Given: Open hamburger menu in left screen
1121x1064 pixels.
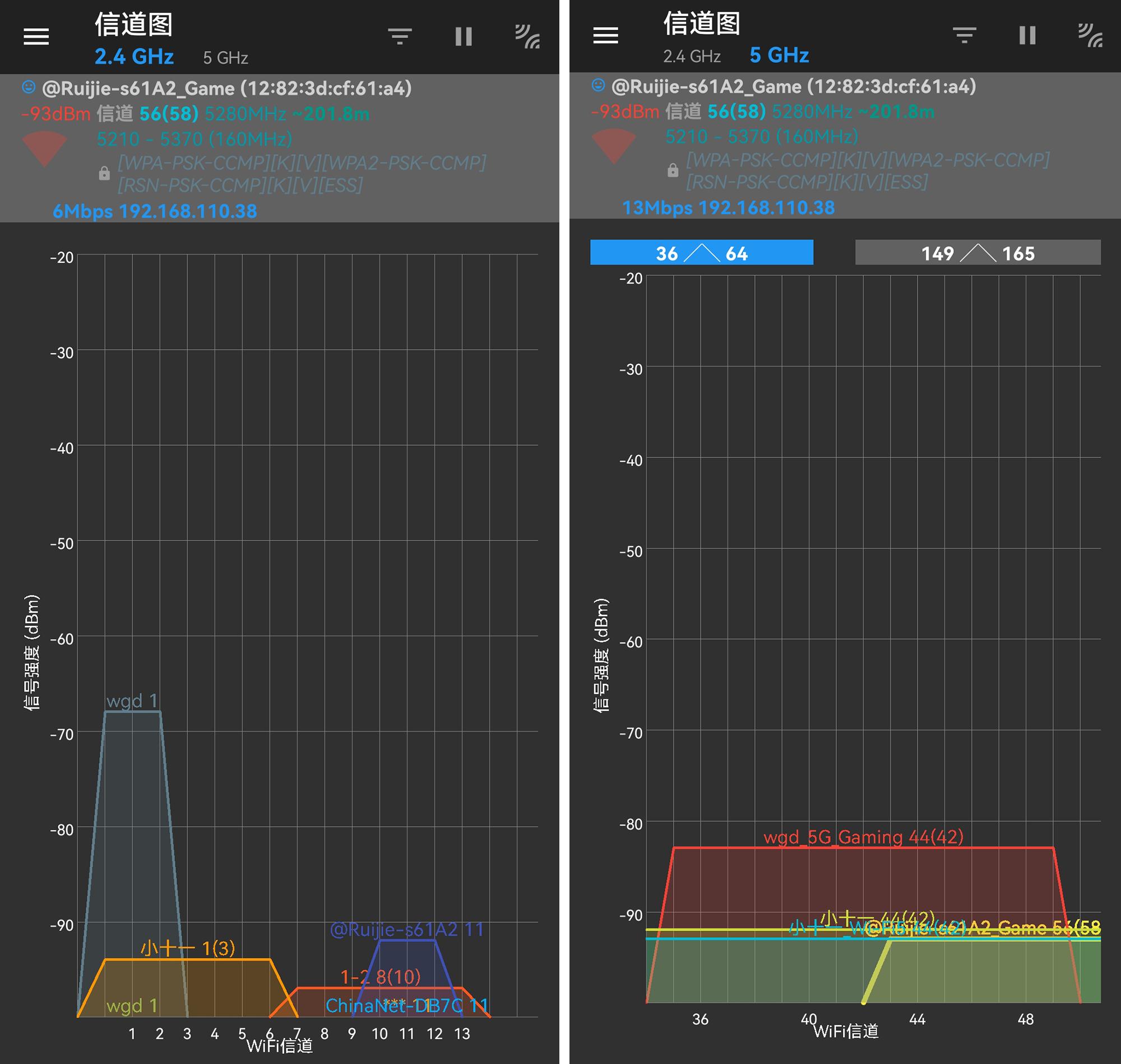Looking at the screenshot, I should tap(36, 37).
